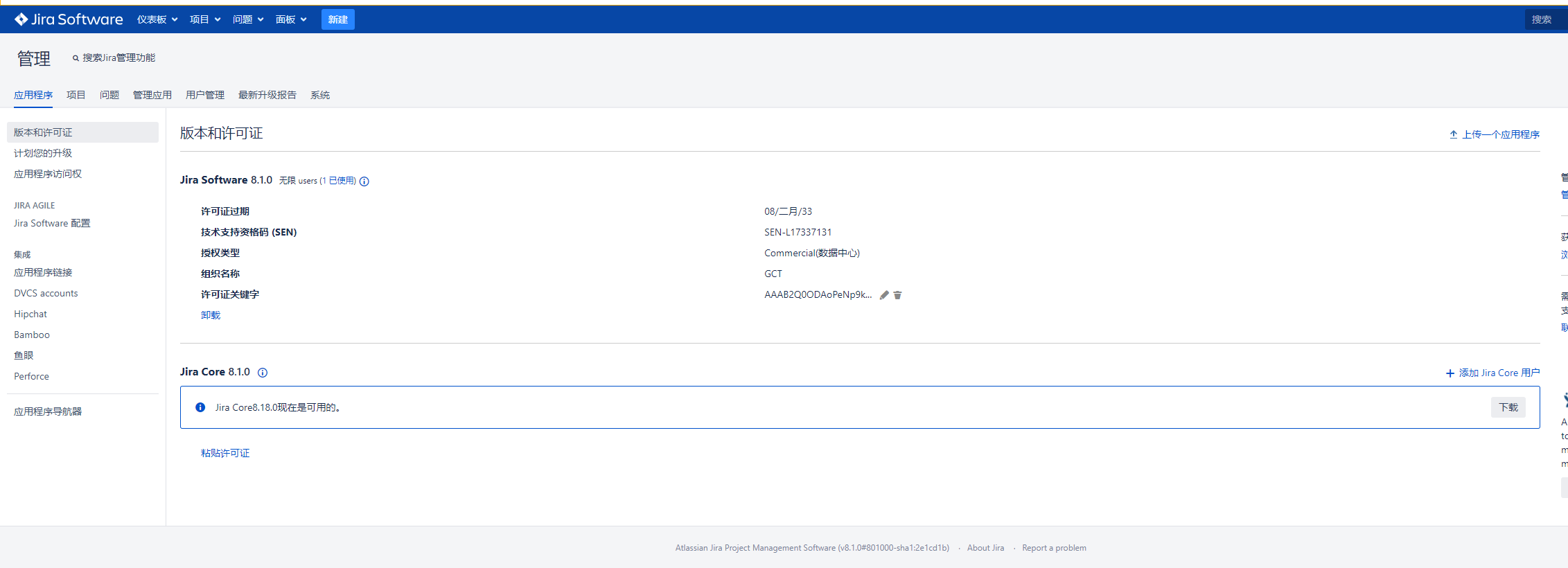The image size is (1568, 568).
Task: Click the magnifier icon for 搜索Jira管理功能
Action: click(x=76, y=58)
